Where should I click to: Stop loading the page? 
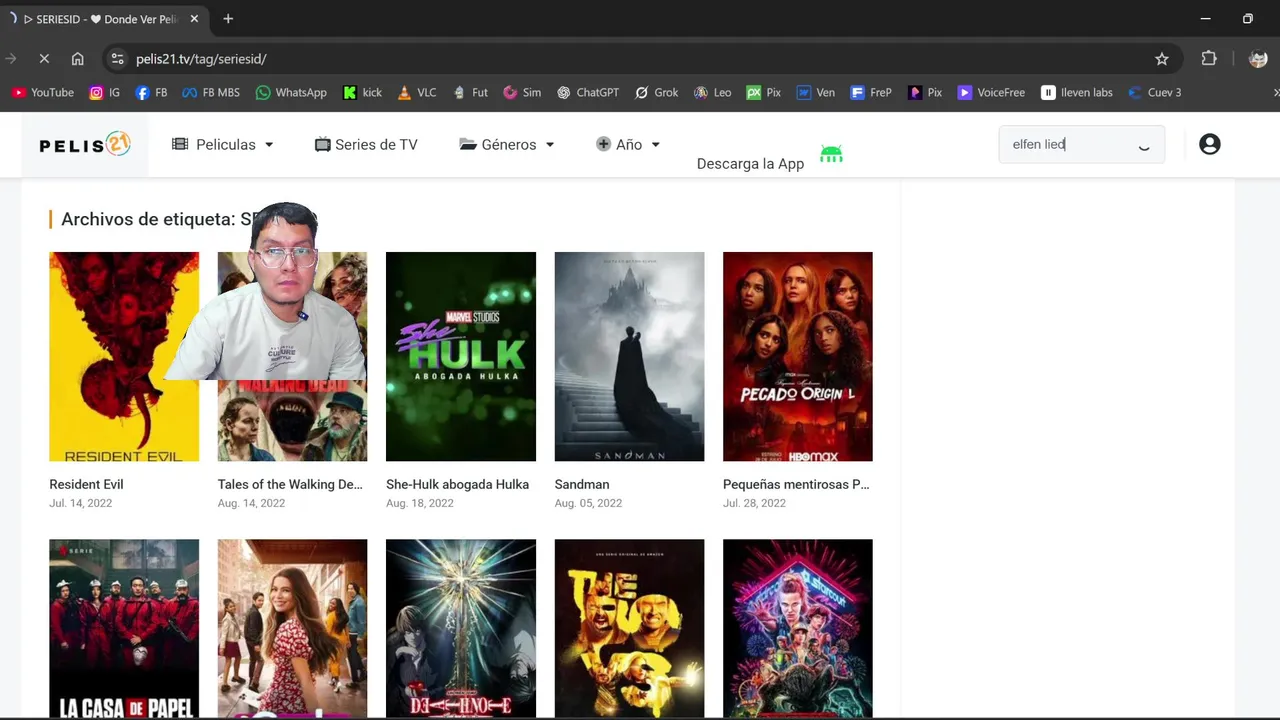coord(44,59)
